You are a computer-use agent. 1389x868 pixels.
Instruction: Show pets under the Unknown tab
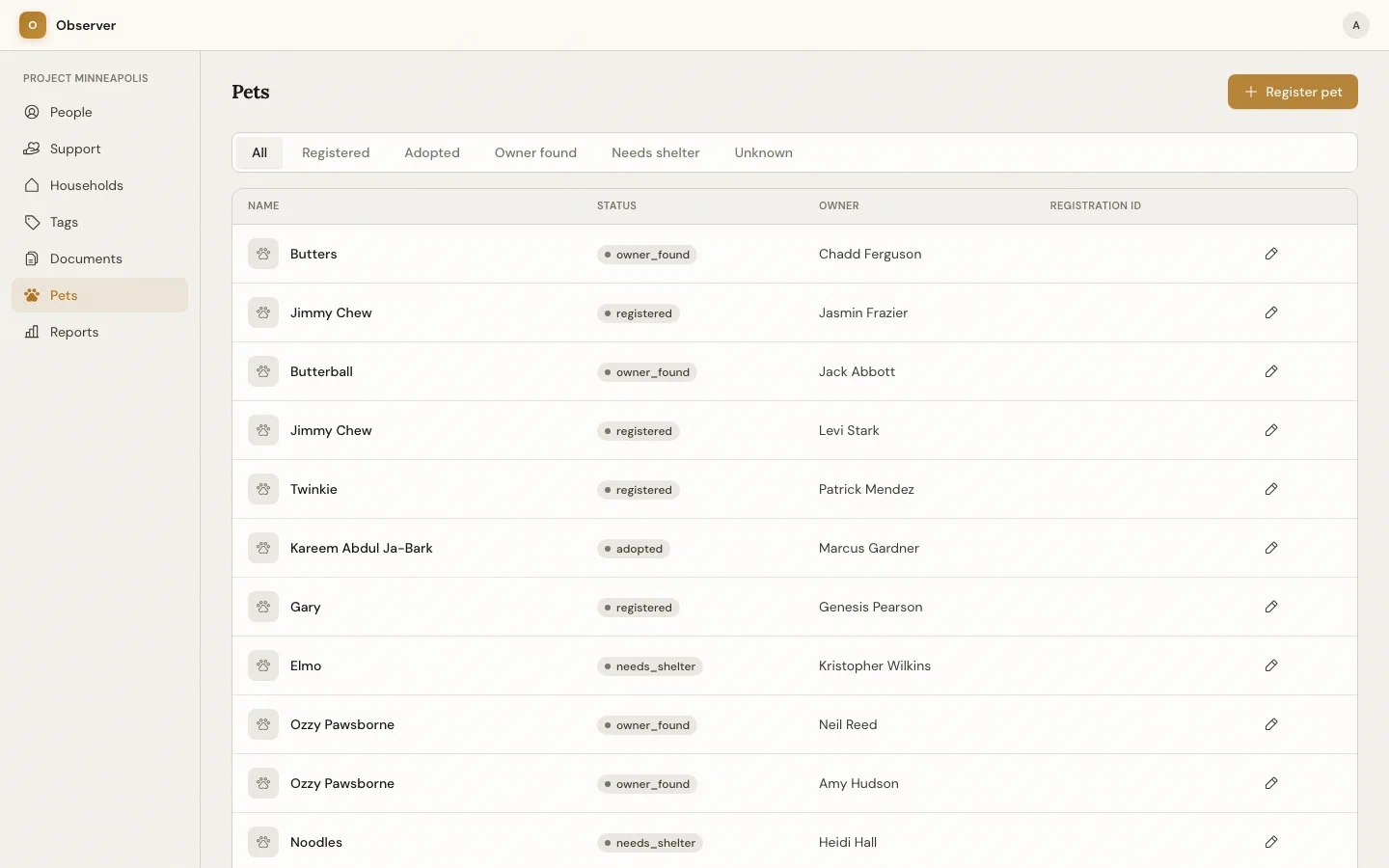pyautogui.click(x=763, y=152)
